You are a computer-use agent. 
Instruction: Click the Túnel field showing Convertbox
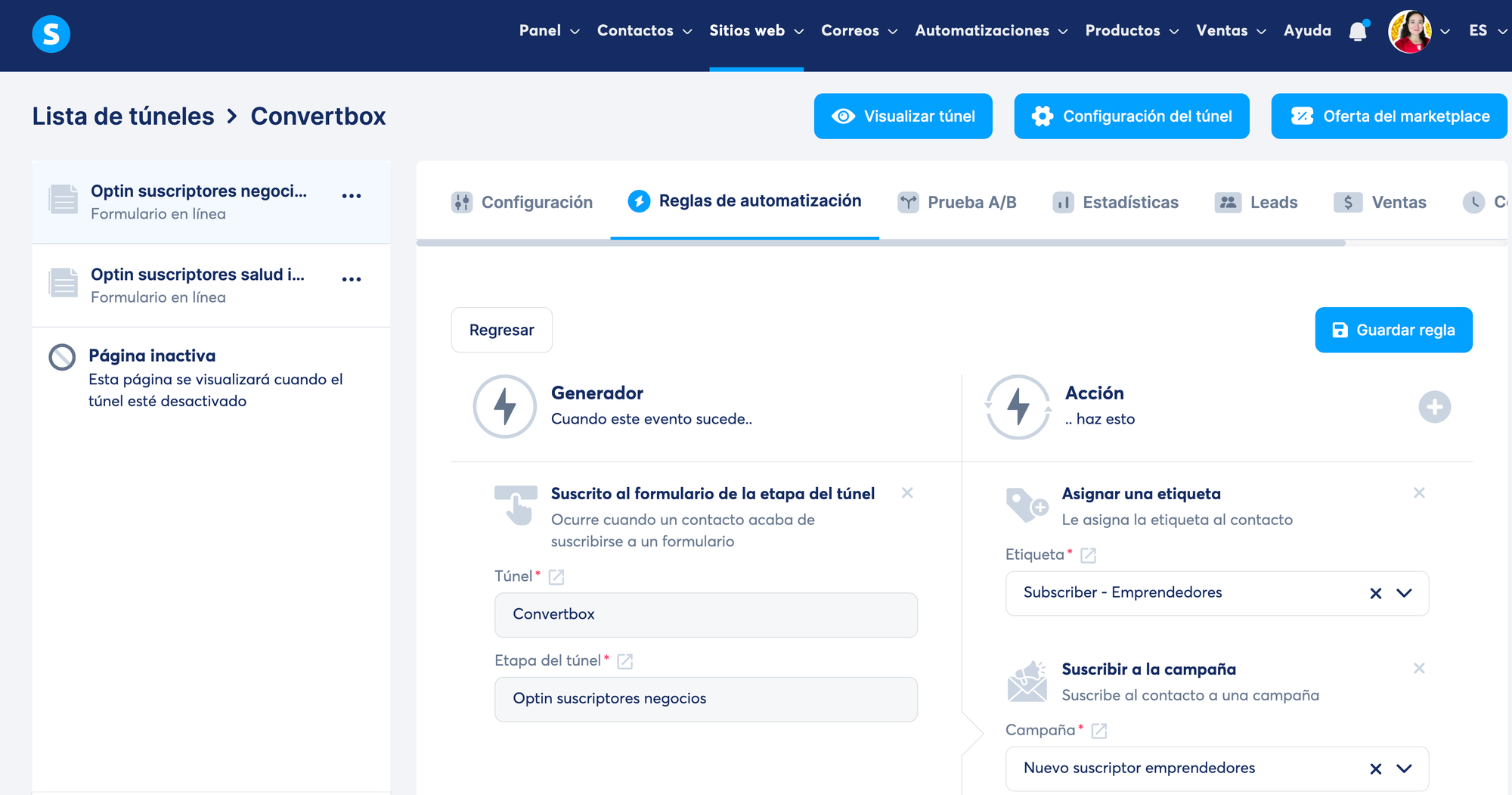point(706,615)
